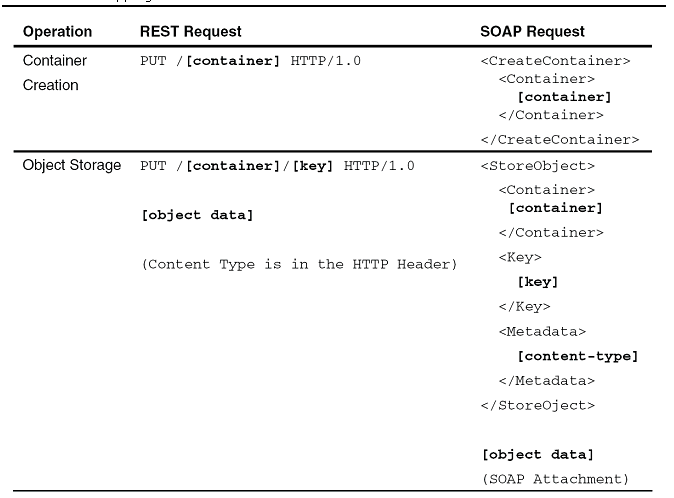The image size is (674, 498).
Task: Click the opening Metadata tag
Action: [x=542, y=331]
